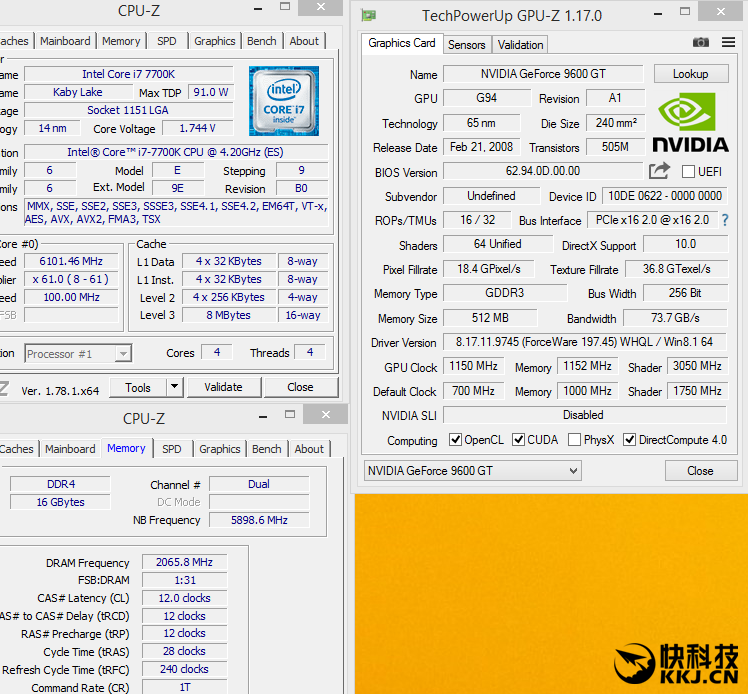This screenshot has width=748, height=694.
Task: Toggle the UEFI checkbox
Action: click(688, 172)
